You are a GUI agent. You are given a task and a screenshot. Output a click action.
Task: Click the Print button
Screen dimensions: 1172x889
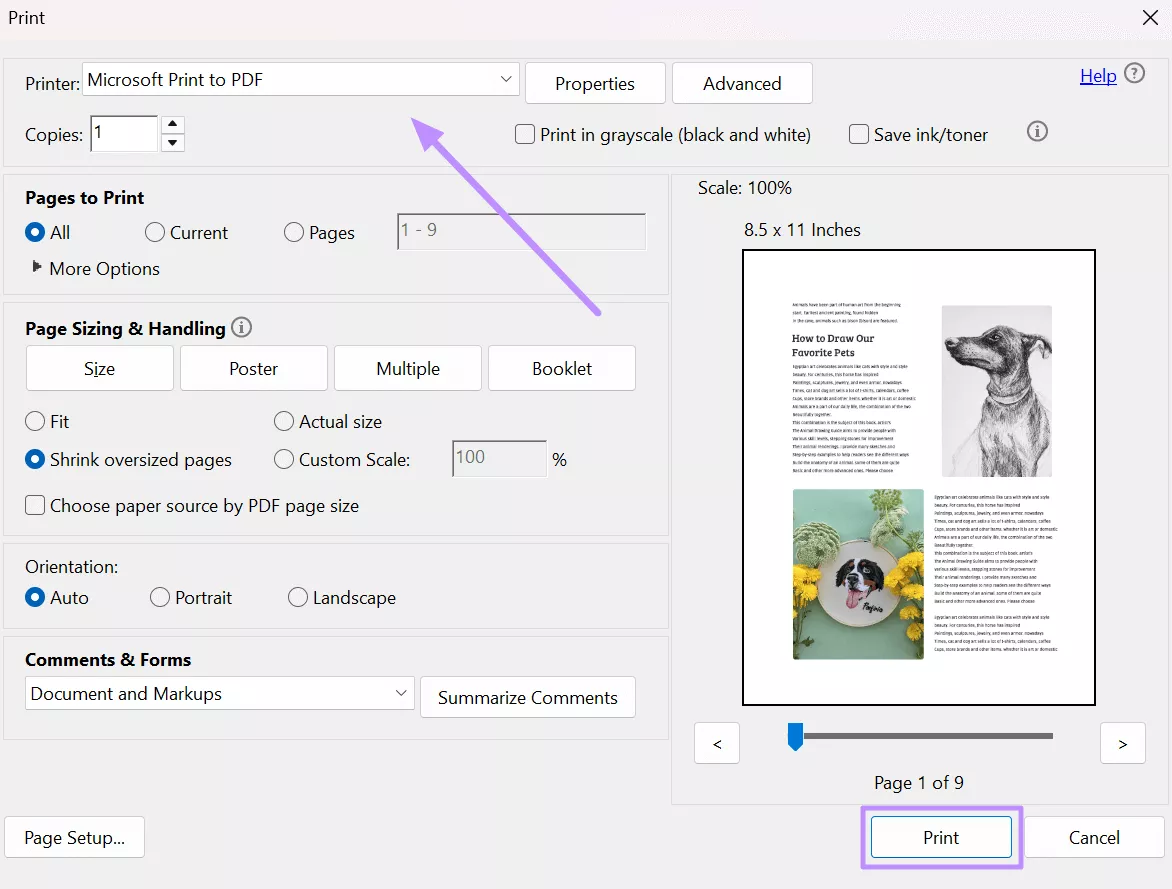pyautogui.click(x=940, y=837)
